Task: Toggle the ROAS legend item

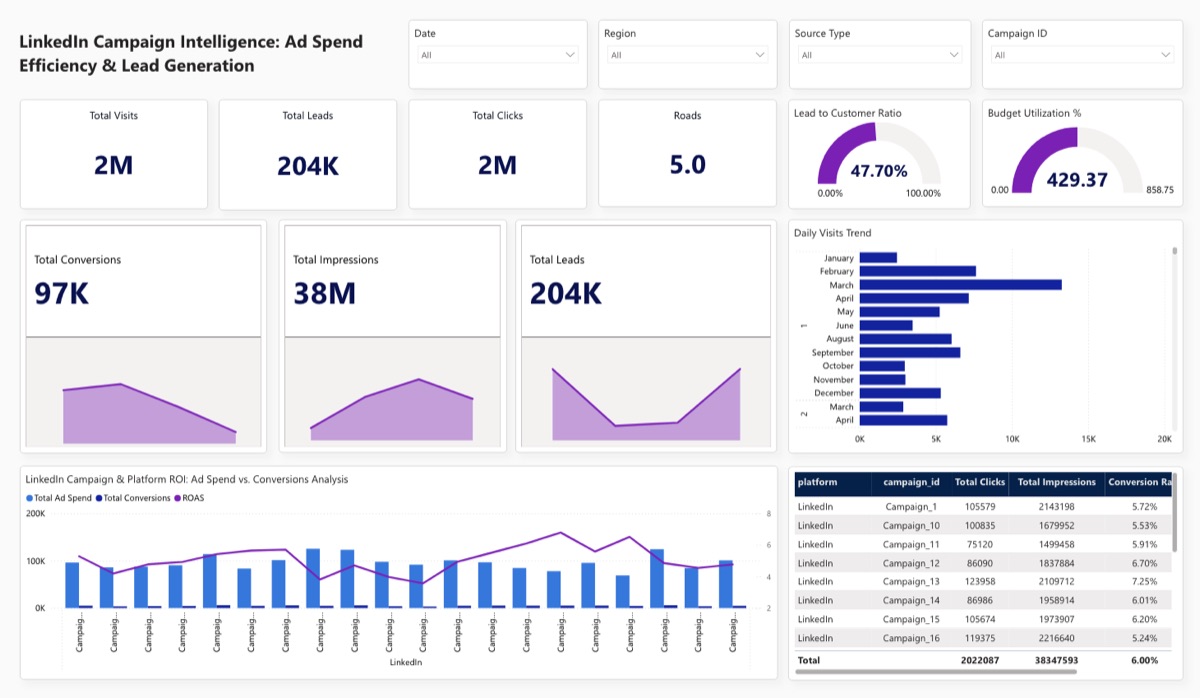Action: coord(189,497)
